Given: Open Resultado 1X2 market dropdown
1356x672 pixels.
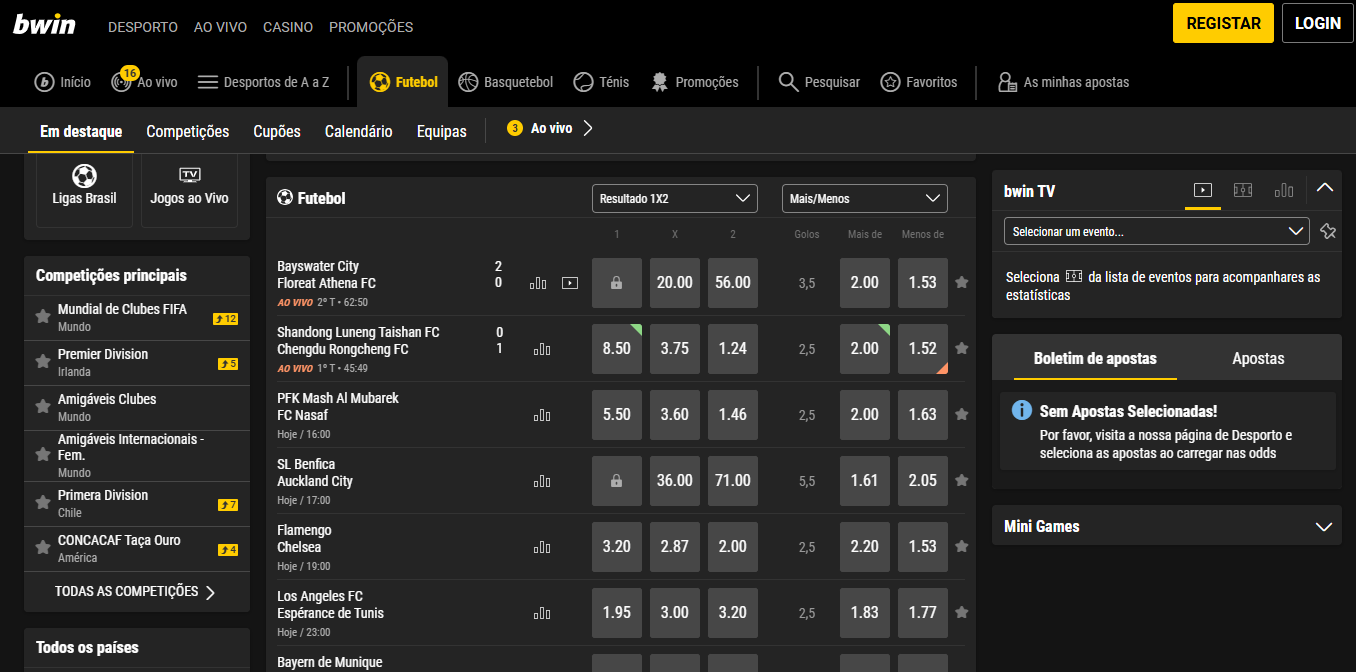Looking at the screenshot, I should 675,199.
